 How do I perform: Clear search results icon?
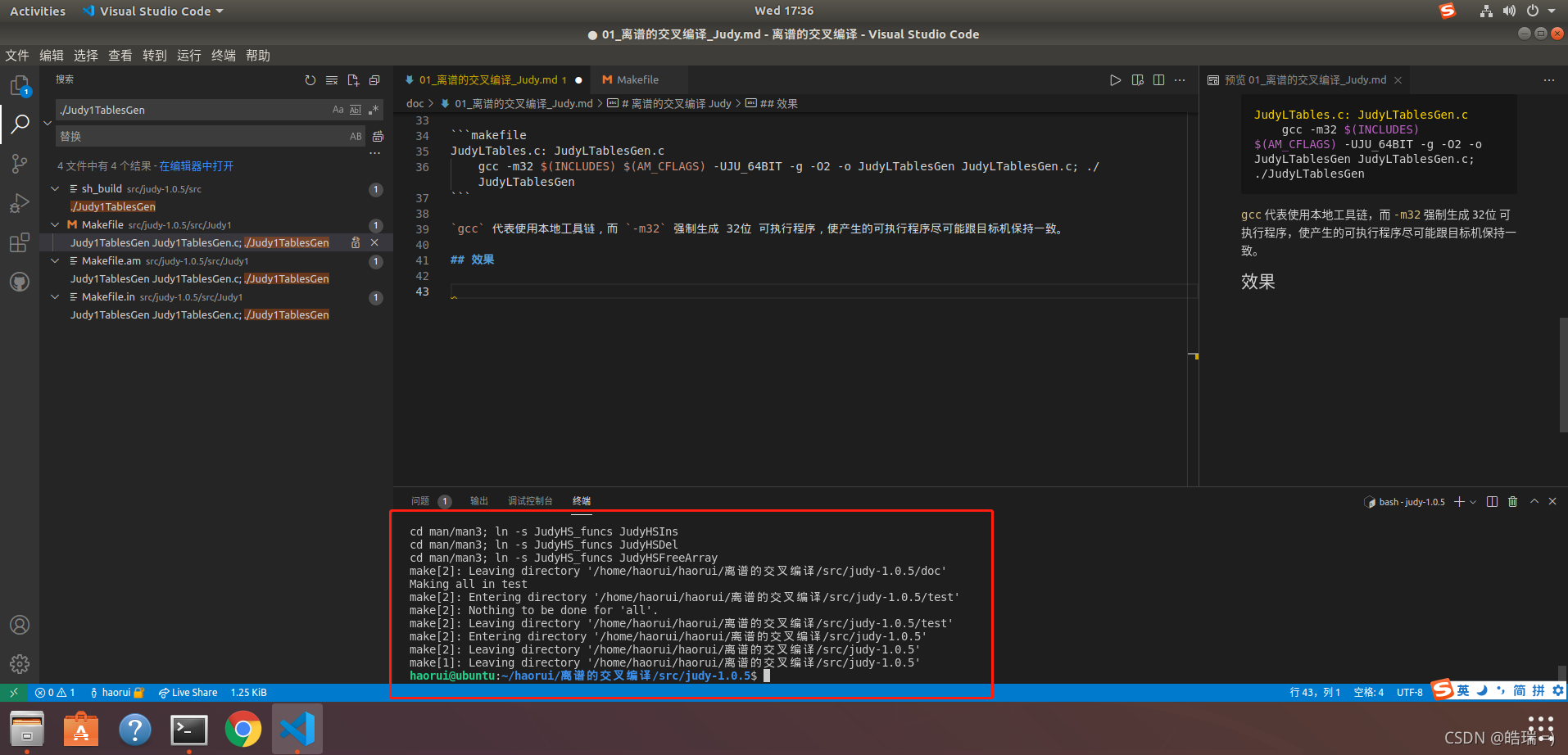[332, 80]
